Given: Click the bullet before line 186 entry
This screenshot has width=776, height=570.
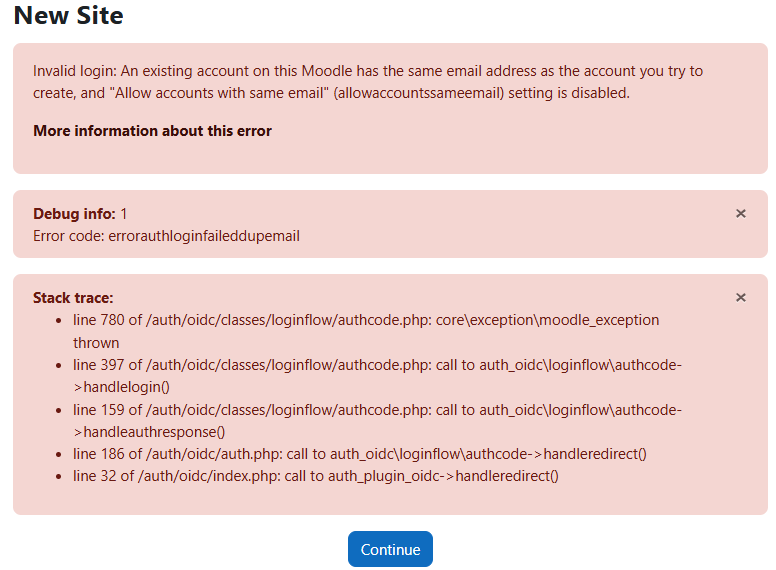Looking at the screenshot, I should (62, 454).
